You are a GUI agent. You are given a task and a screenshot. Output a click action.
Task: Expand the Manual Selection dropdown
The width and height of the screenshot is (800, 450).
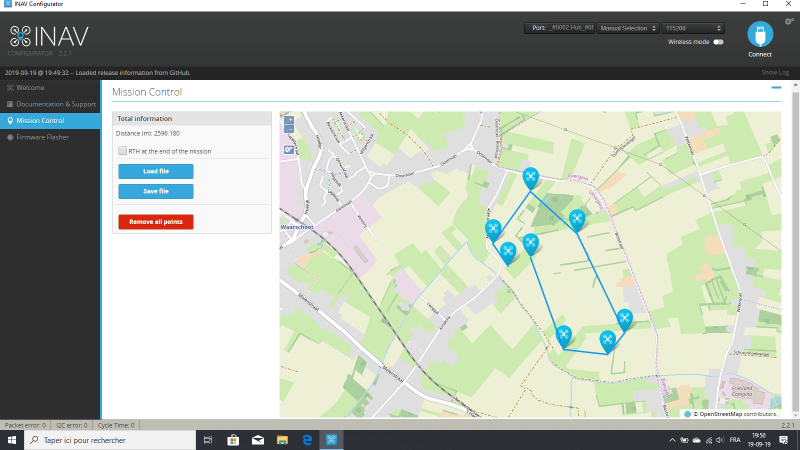coord(627,28)
